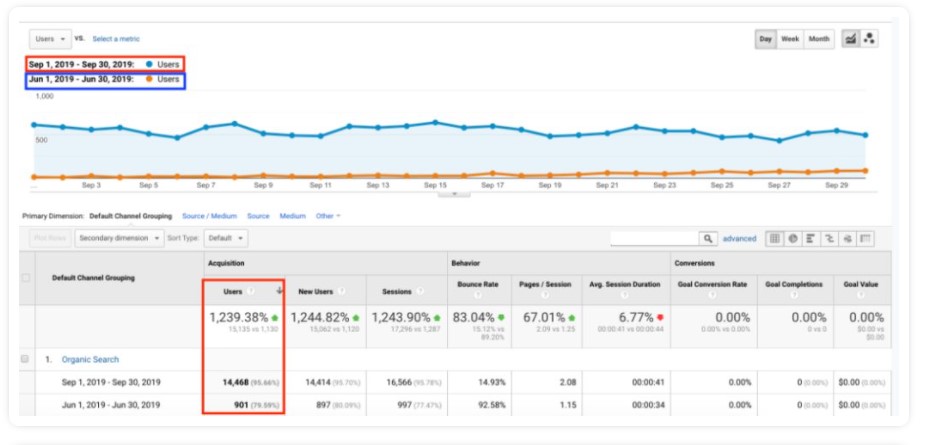Select the pivot table view icon
Viewport: 928px width, 445px height.
click(865, 239)
